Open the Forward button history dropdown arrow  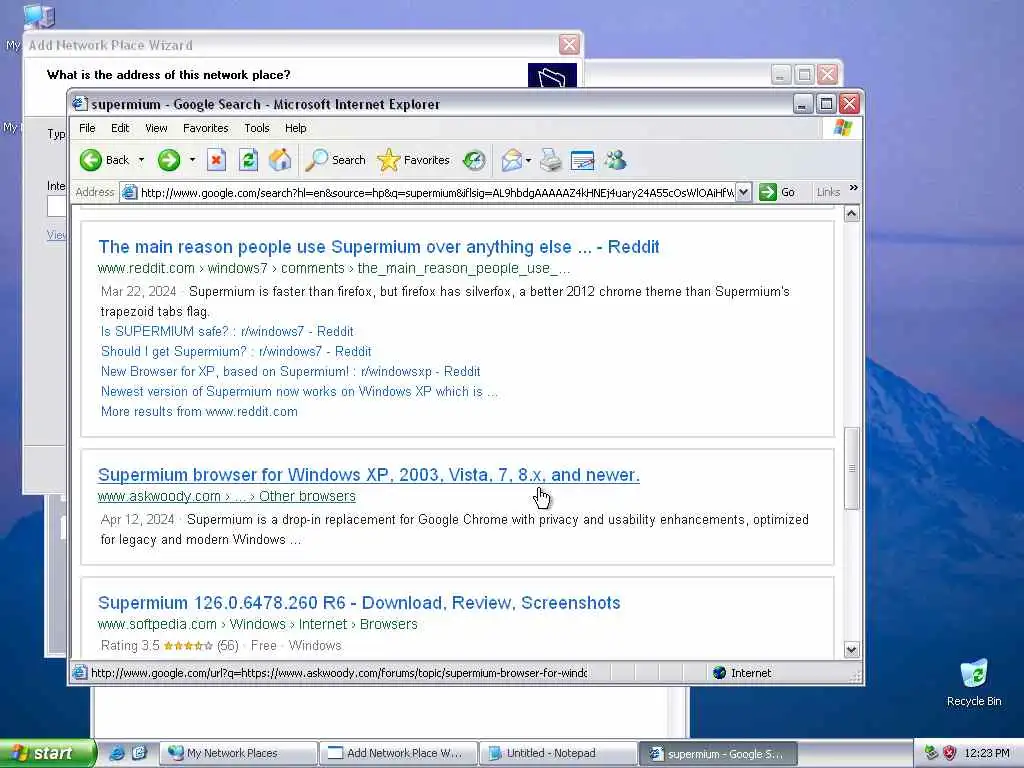[x=192, y=160]
